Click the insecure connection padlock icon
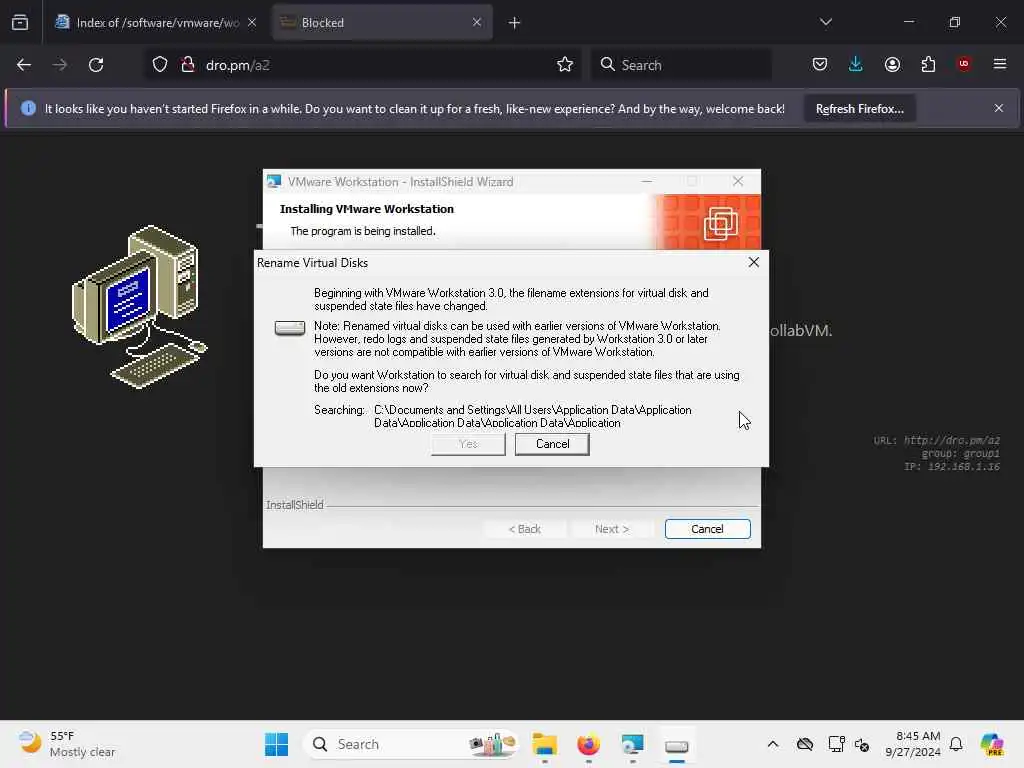This screenshot has width=1024, height=768. pos(187,65)
